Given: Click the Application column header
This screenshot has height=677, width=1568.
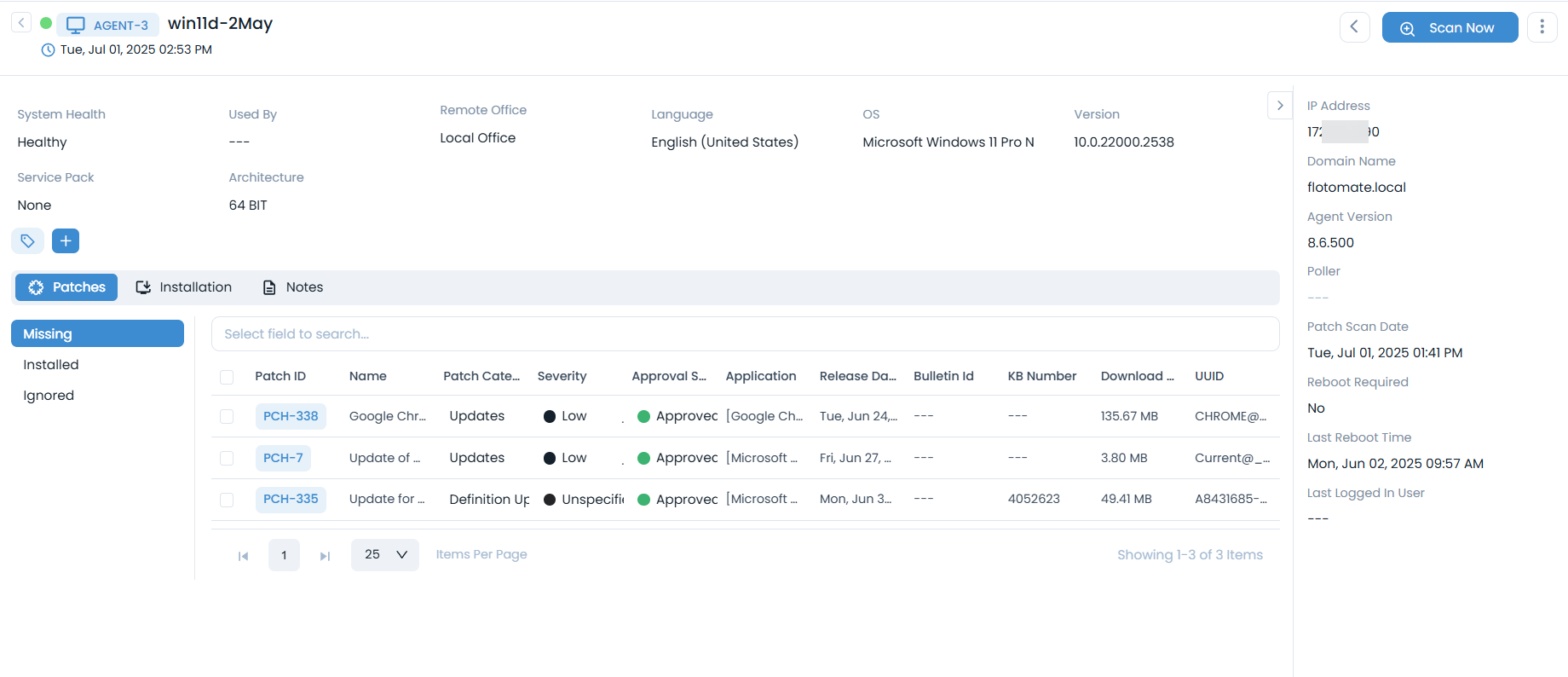Looking at the screenshot, I should click(761, 376).
